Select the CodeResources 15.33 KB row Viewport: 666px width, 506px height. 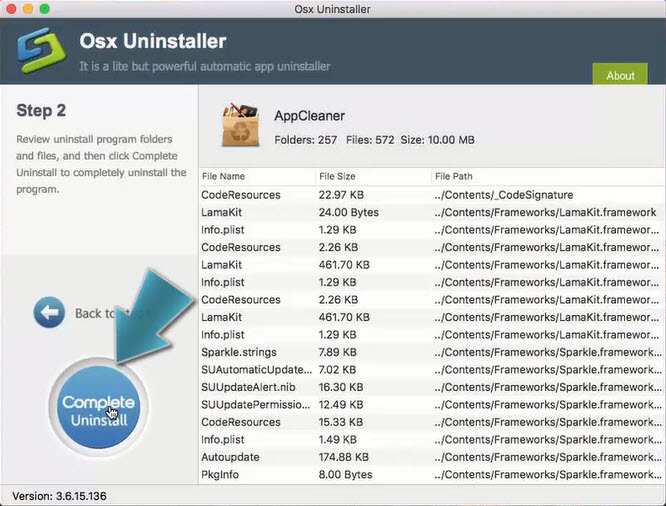point(432,422)
